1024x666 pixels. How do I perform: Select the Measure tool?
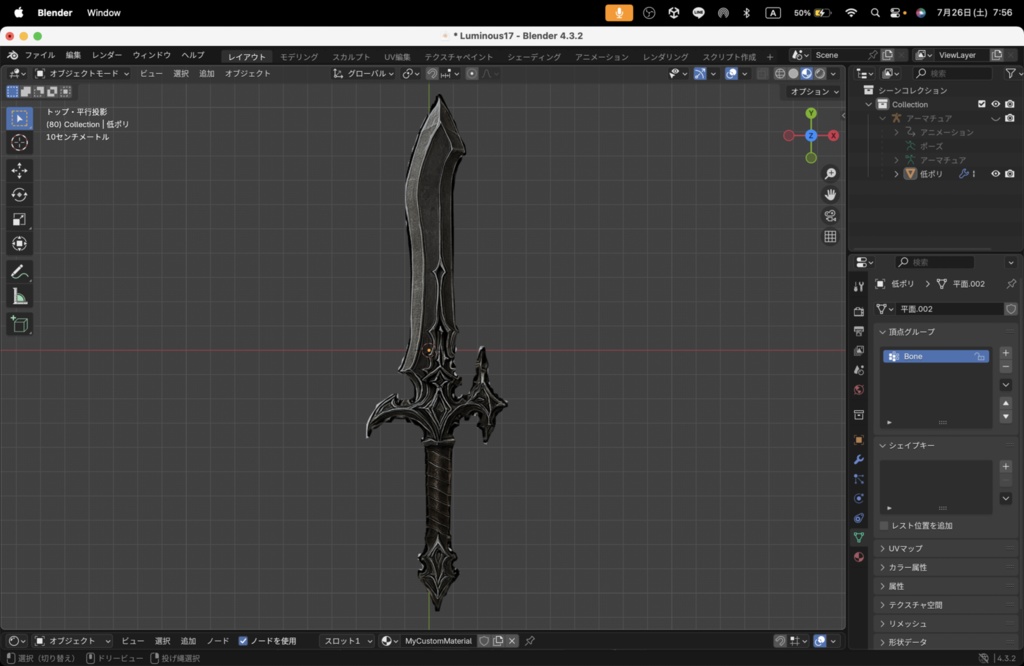[20, 296]
